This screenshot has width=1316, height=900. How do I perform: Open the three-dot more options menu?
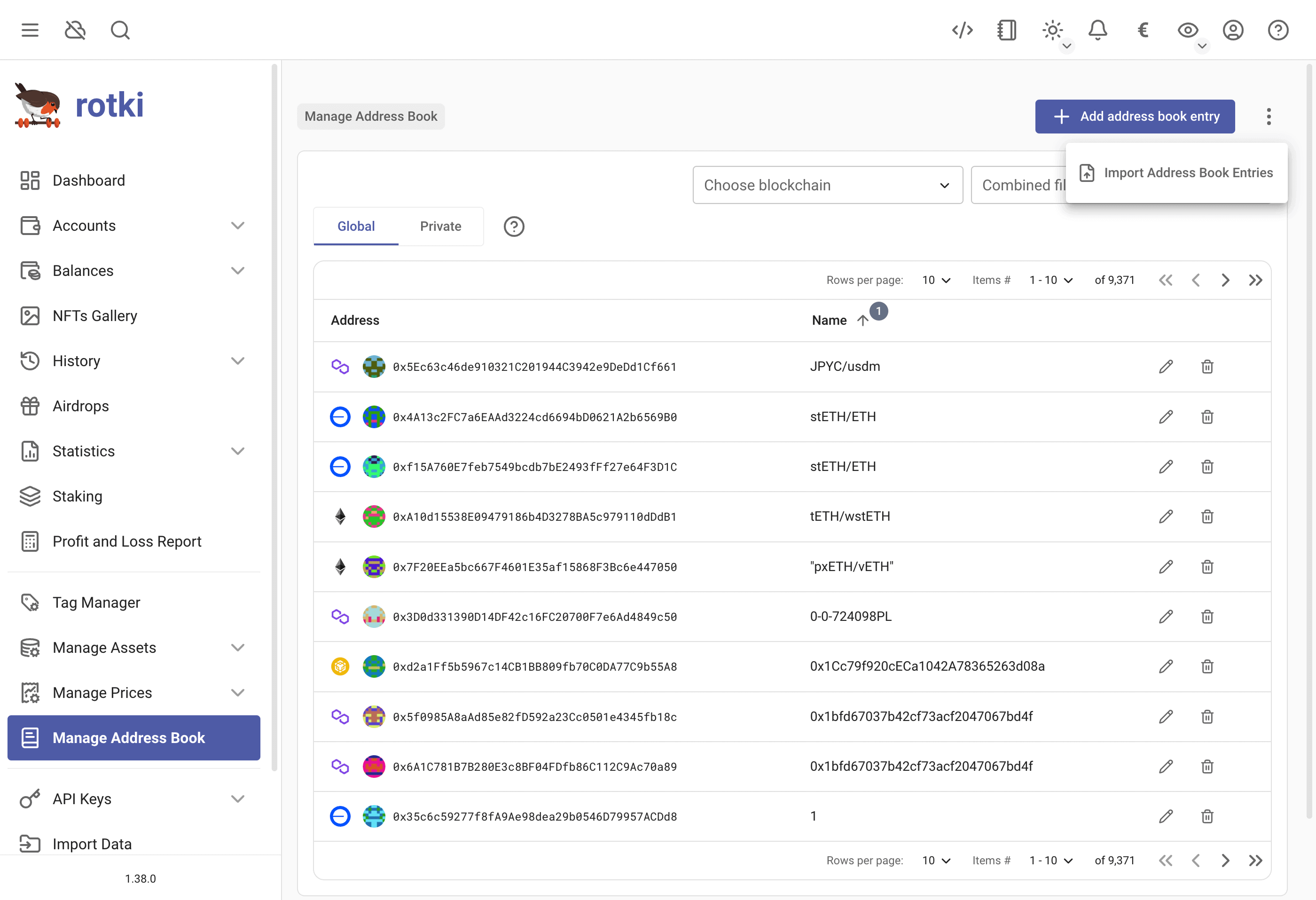(1269, 117)
